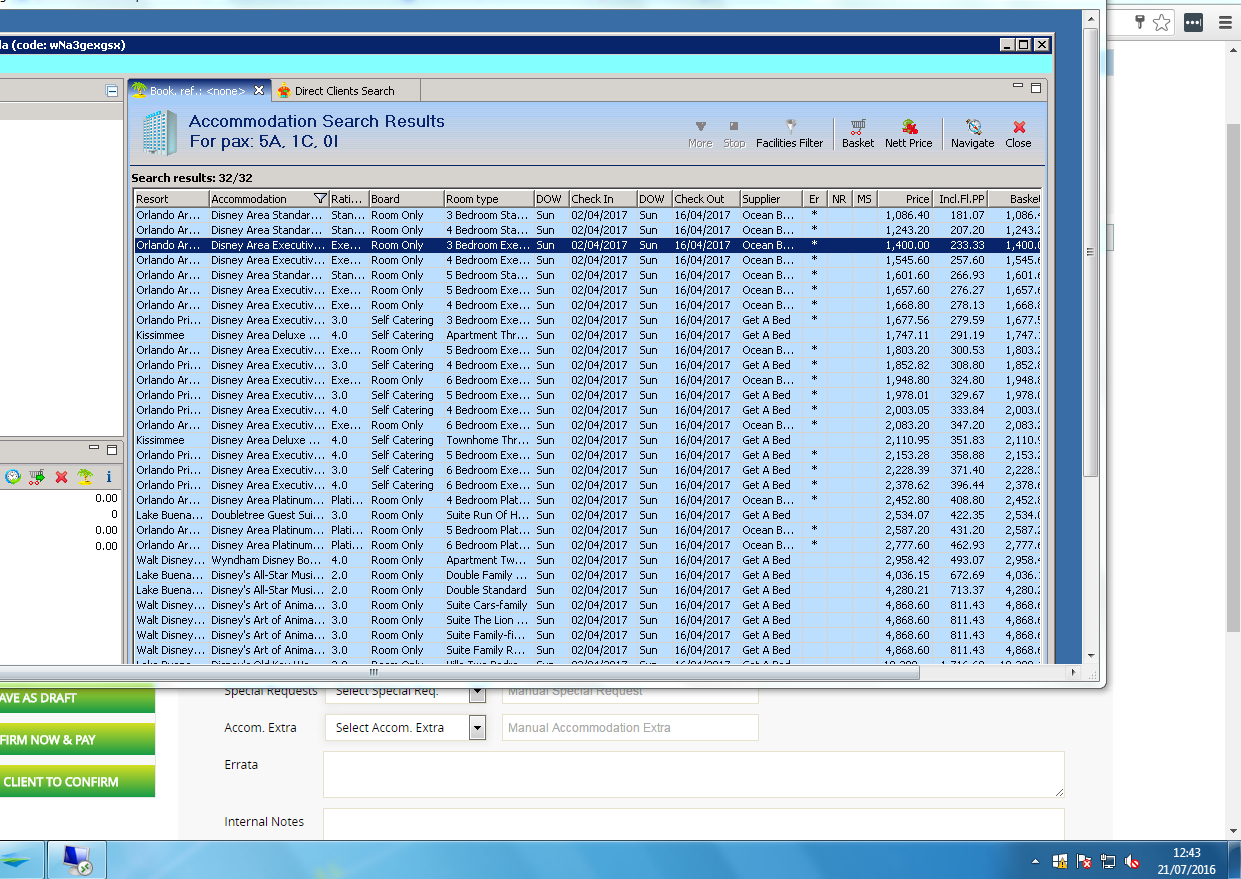This screenshot has height=879, width=1241.
Task: Select the Kissimmee Apartment Thr... row priced 1,747.11
Action: 588,335
